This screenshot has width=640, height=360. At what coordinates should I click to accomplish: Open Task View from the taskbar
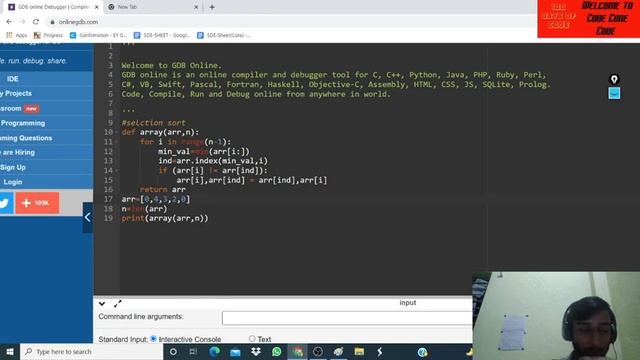click(x=193, y=351)
